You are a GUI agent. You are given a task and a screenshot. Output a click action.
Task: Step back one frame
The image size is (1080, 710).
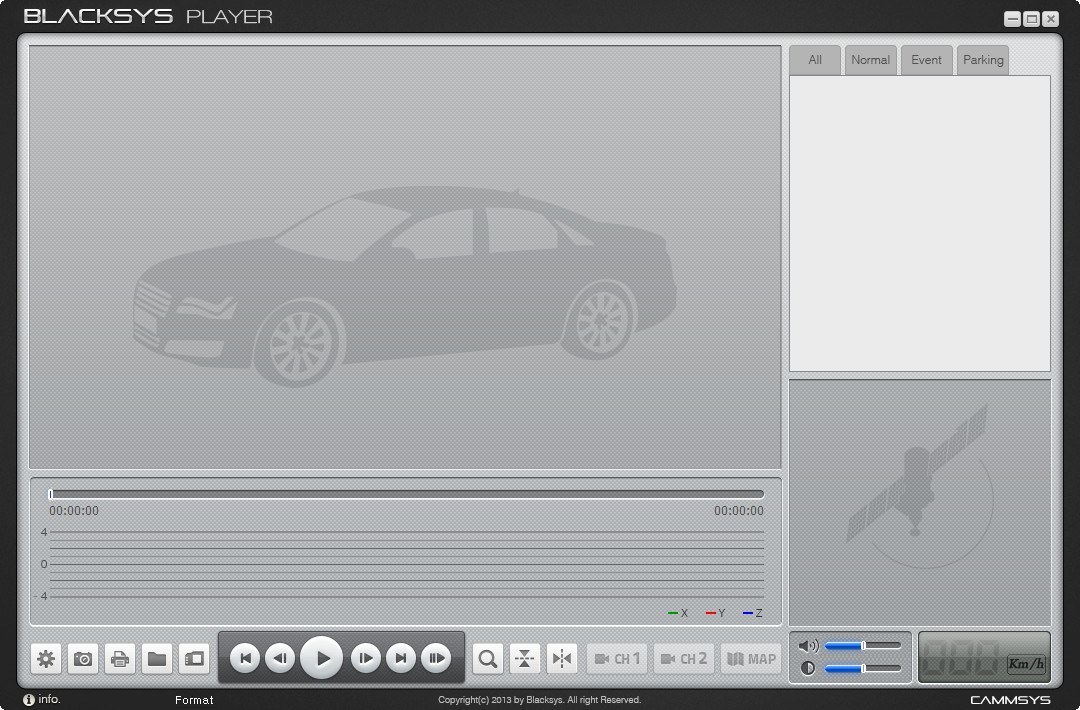click(280, 658)
